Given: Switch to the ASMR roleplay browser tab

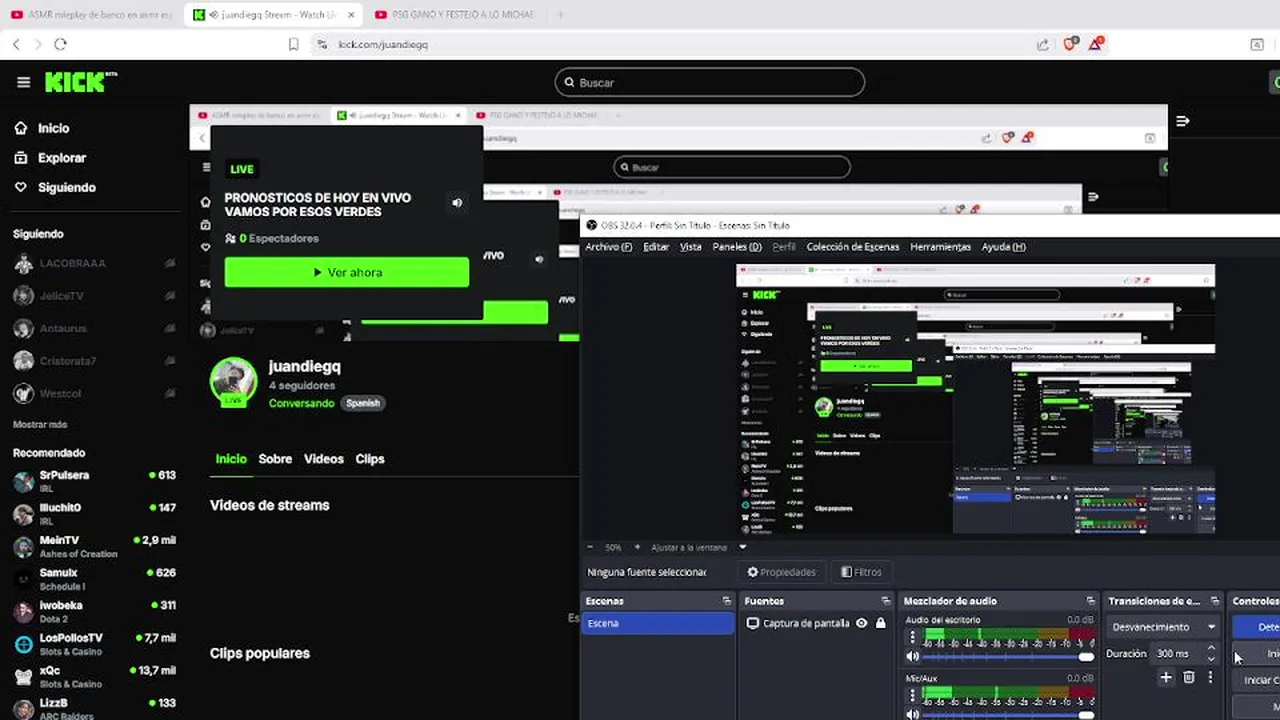Looking at the screenshot, I should point(92,15).
